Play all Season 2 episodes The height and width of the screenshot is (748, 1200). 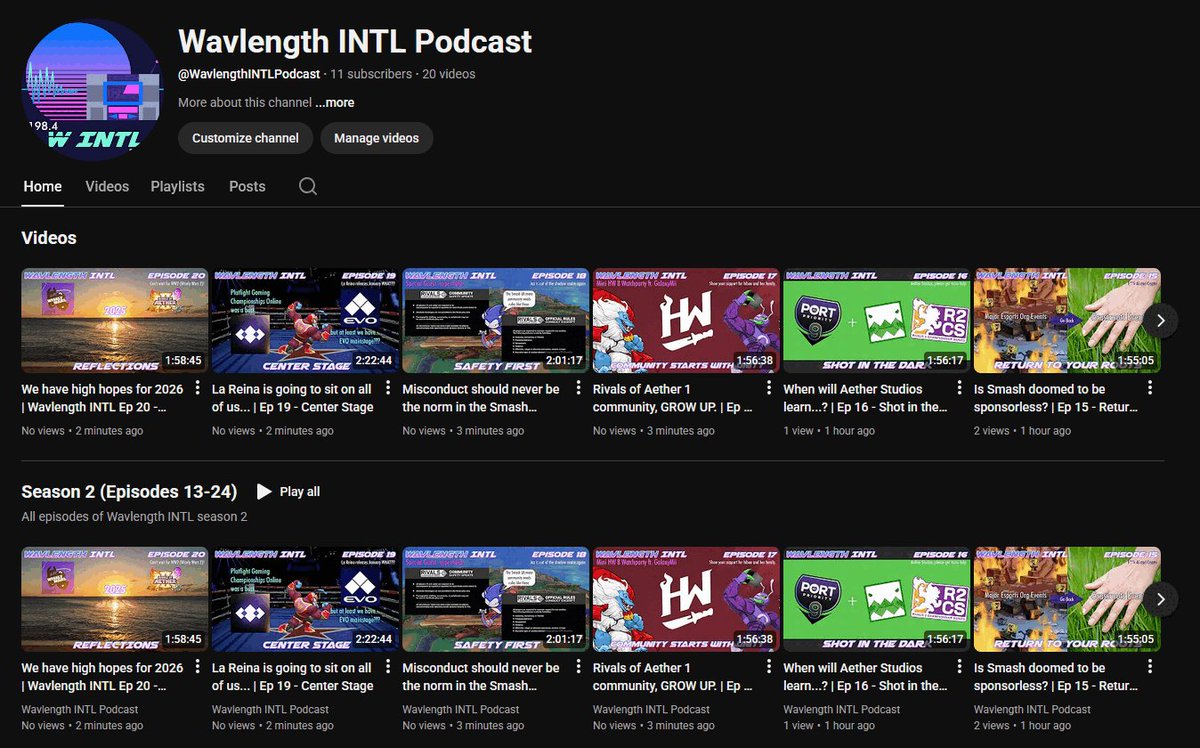[x=288, y=491]
